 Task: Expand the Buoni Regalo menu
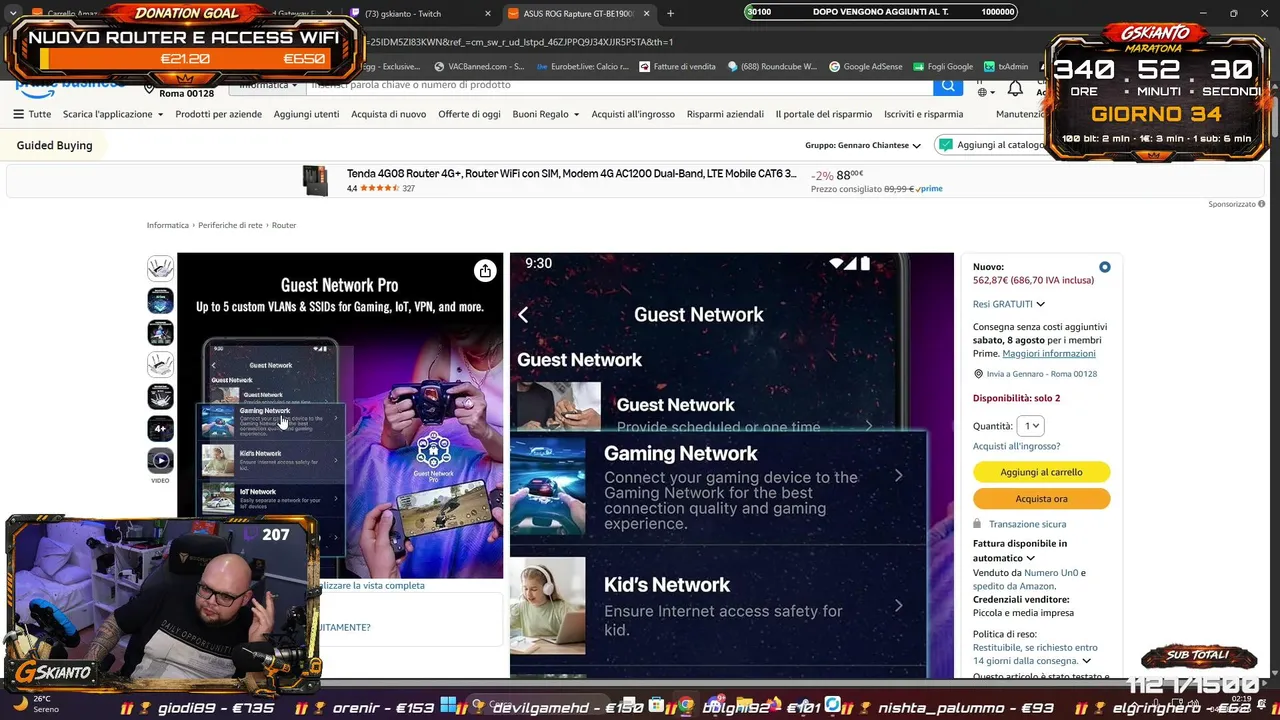[546, 114]
